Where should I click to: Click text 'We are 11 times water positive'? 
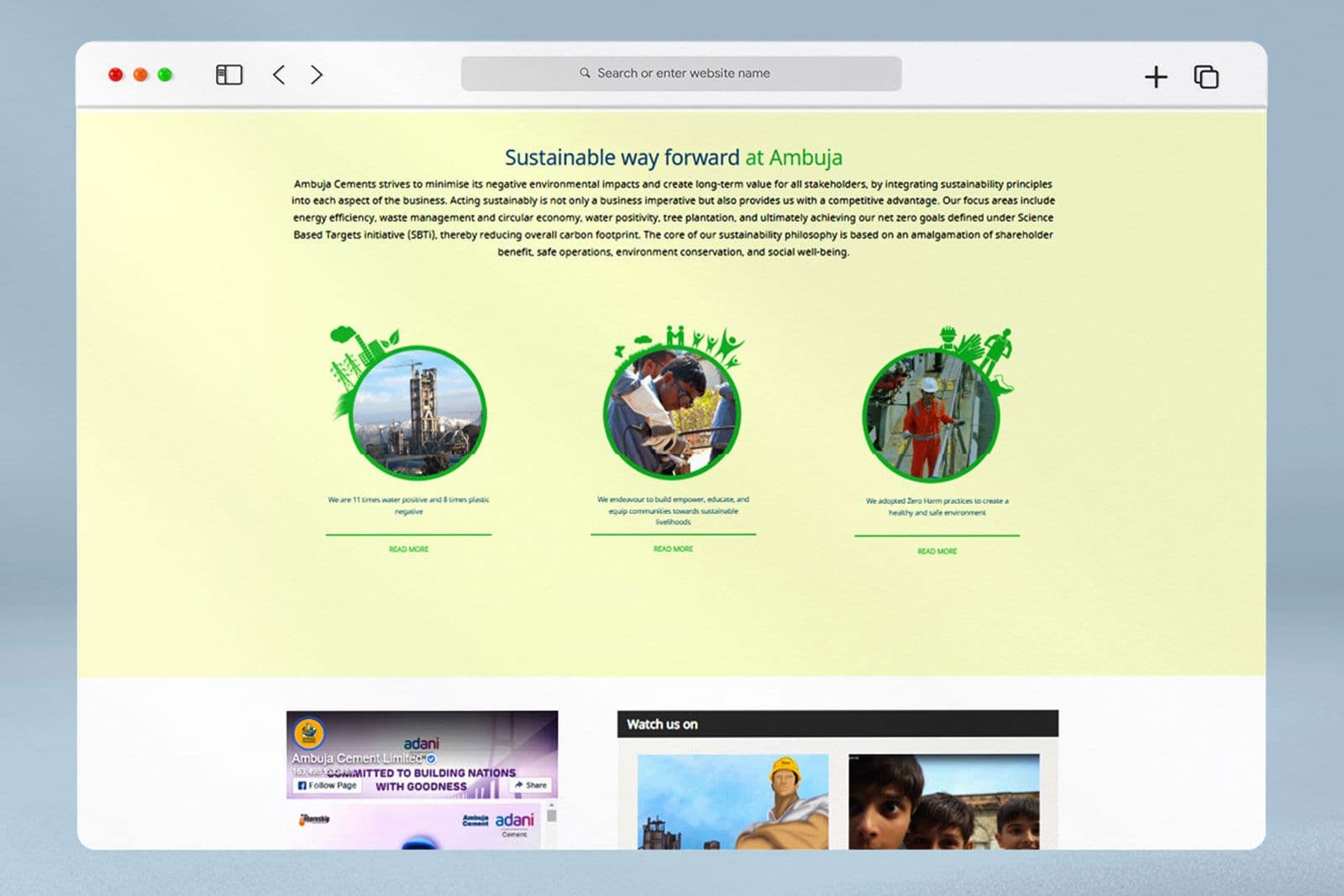point(377,500)
